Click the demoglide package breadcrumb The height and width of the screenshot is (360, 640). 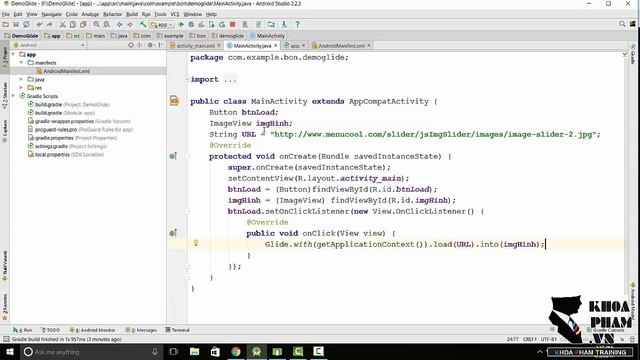228,36
